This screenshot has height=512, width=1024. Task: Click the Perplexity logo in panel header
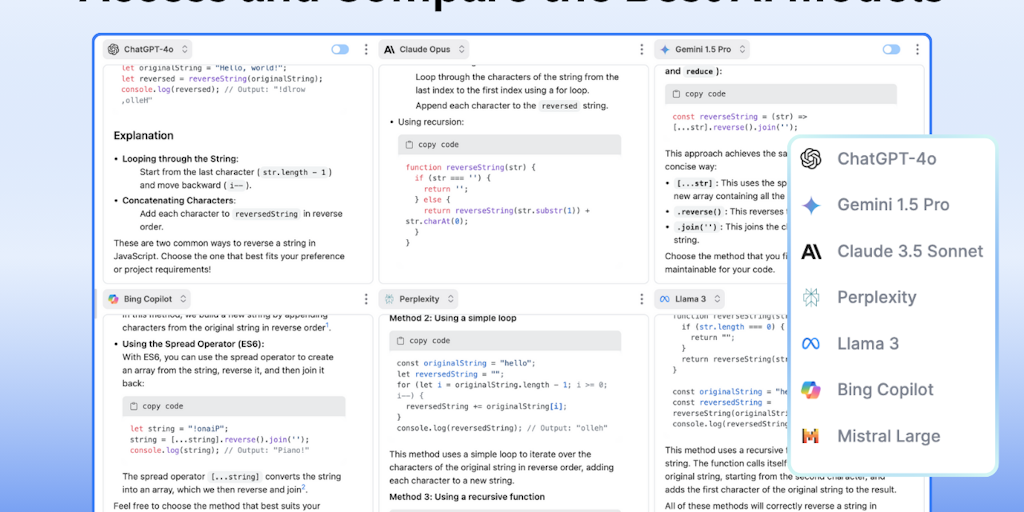pyautogui.click(x=389, y=299)
